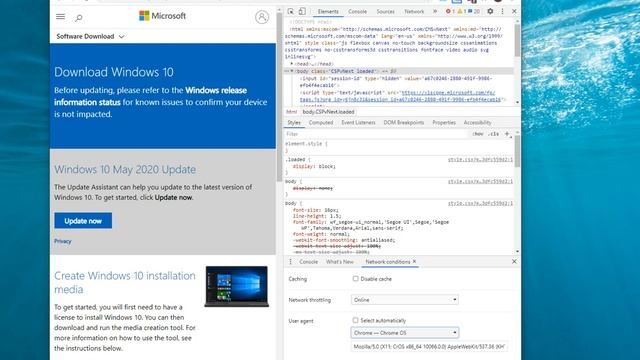Activate the inspect element picker icon
The width and height of the screenshot is (640, 360).
click(x=290, y=11)
